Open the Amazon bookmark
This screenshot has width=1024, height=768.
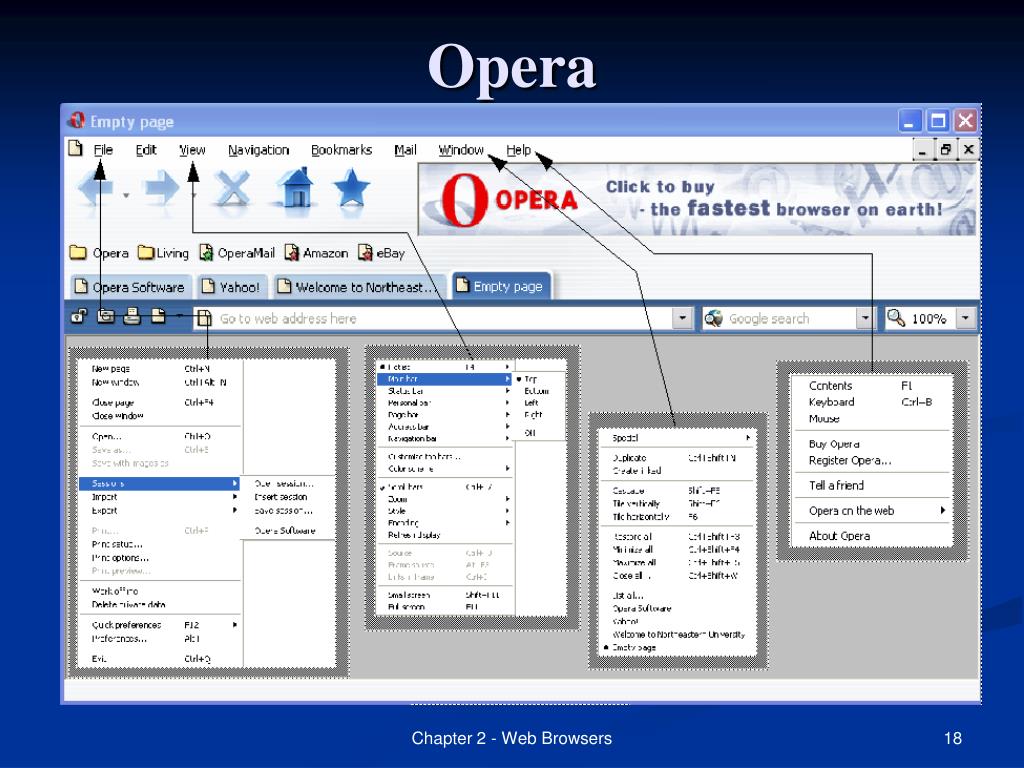pos(317,253)
